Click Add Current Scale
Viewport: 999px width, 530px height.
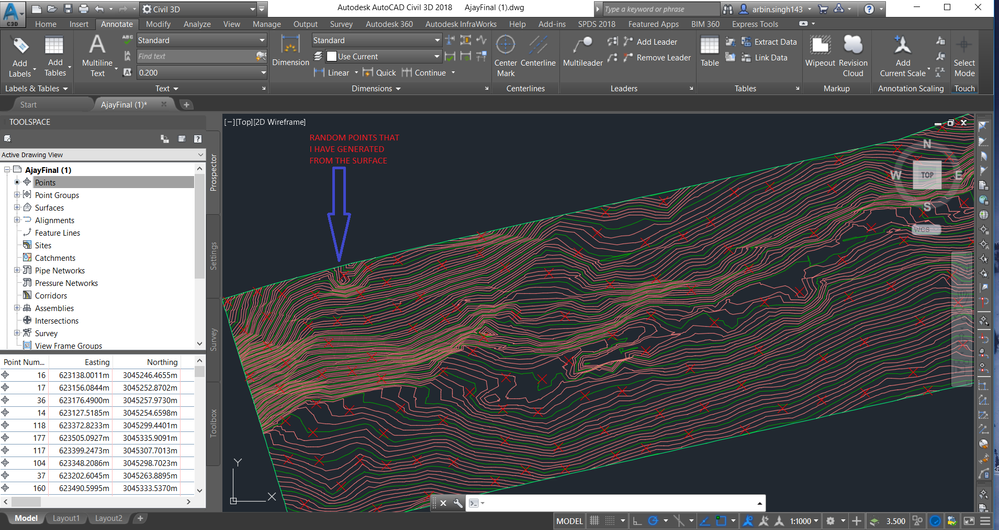click(902, 57)
